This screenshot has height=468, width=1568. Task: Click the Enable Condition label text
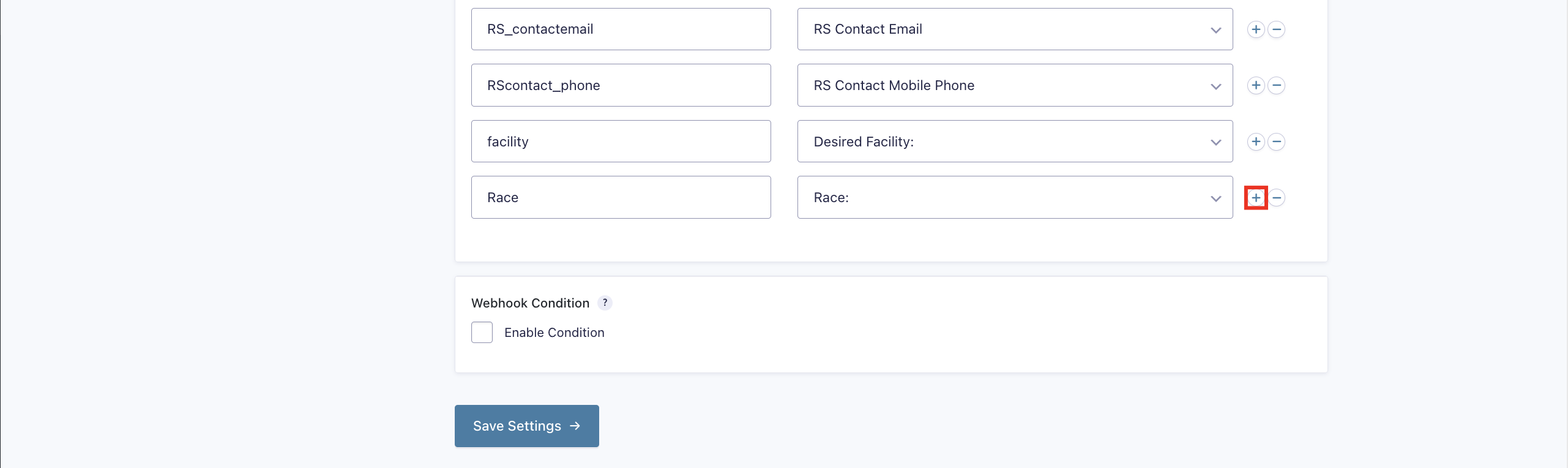tap(554, 333)
